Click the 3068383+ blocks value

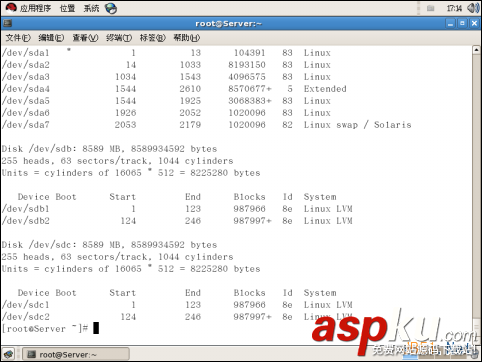click(x=250, y=101)
